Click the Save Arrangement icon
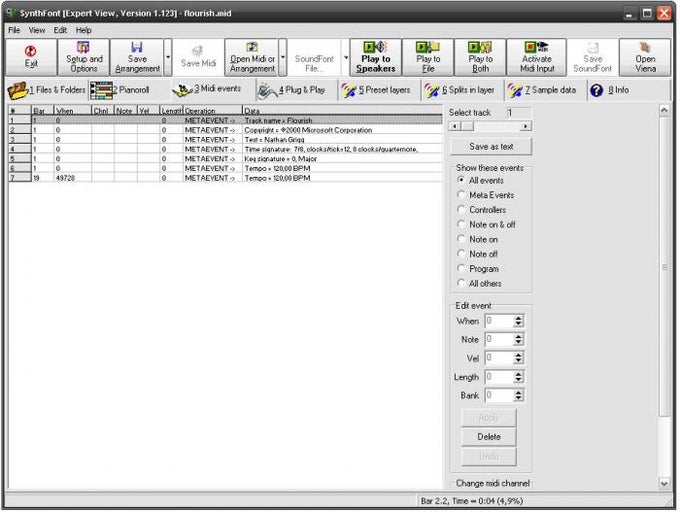680x512 pixels. click(137, 57)
